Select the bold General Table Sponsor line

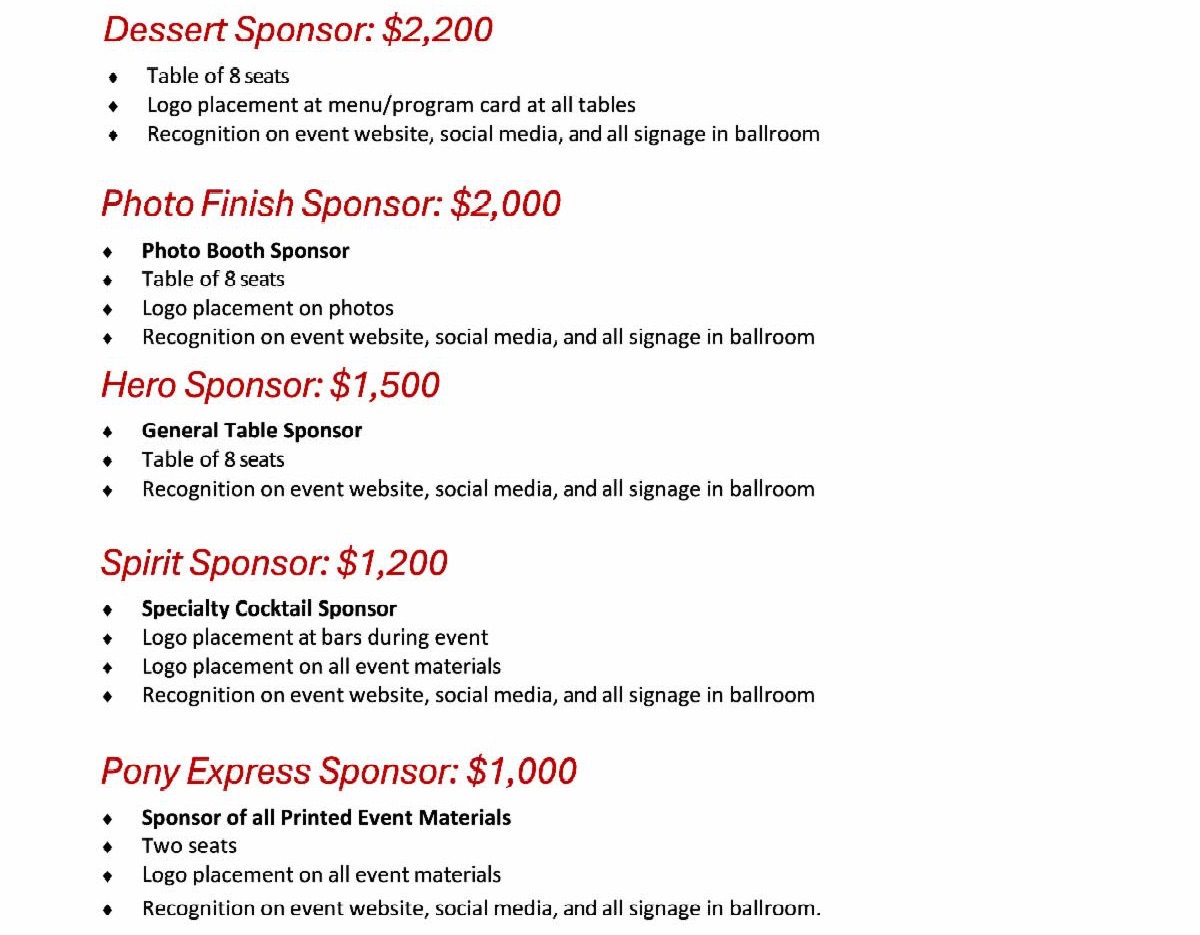[x=251, y=431]
